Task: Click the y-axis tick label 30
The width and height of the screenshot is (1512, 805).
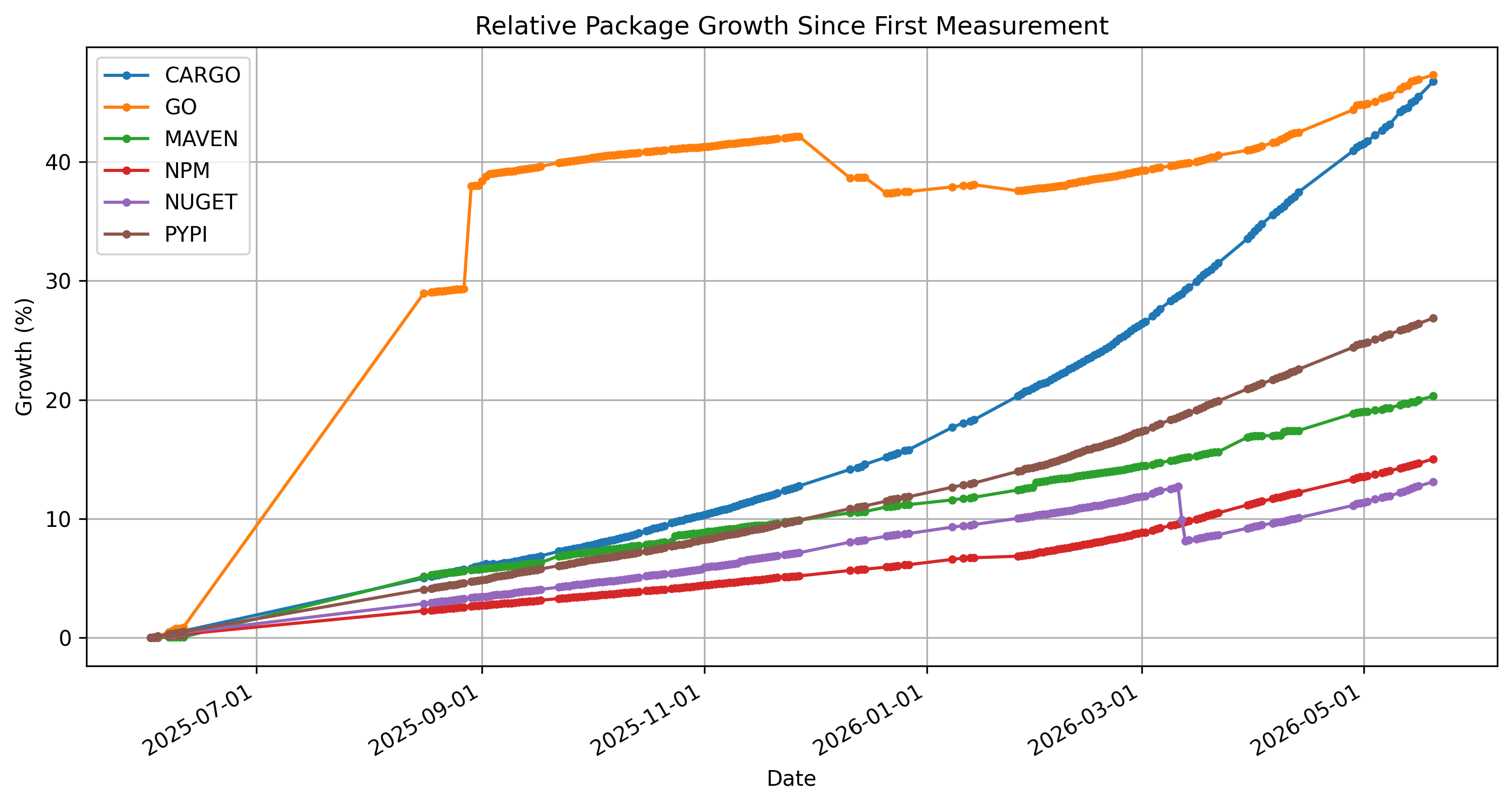Action: point(58,282)
